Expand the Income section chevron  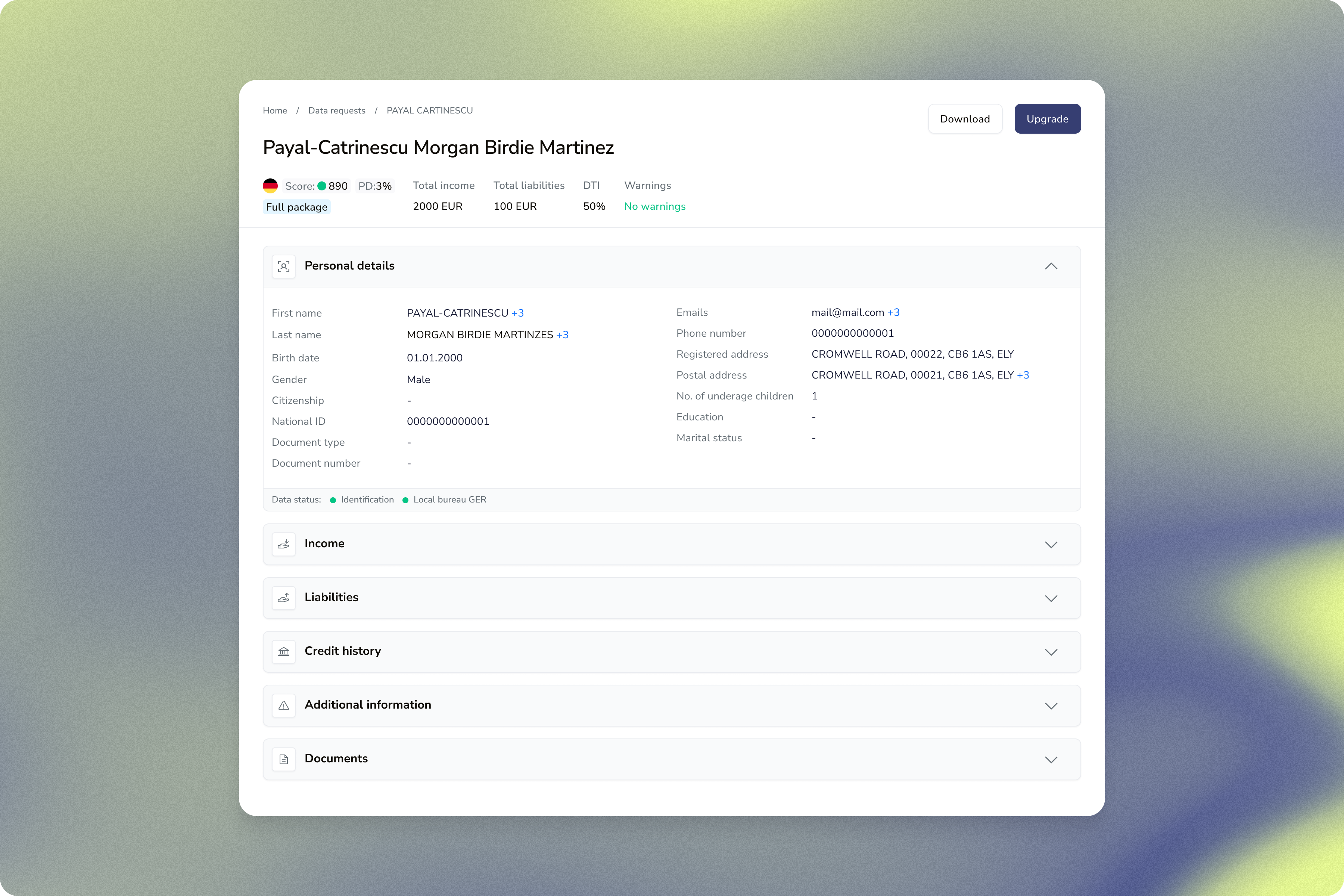tap(1051, 545)
